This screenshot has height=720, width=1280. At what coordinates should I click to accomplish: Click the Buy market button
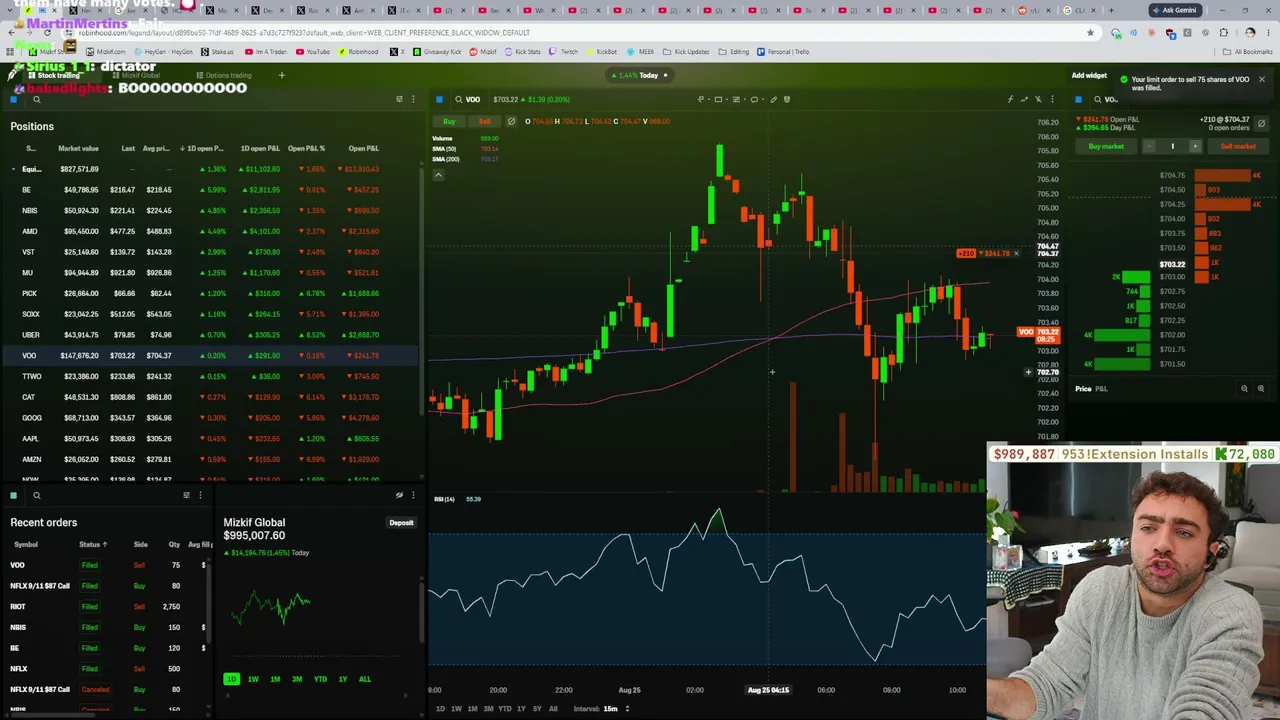(1106, 146)
